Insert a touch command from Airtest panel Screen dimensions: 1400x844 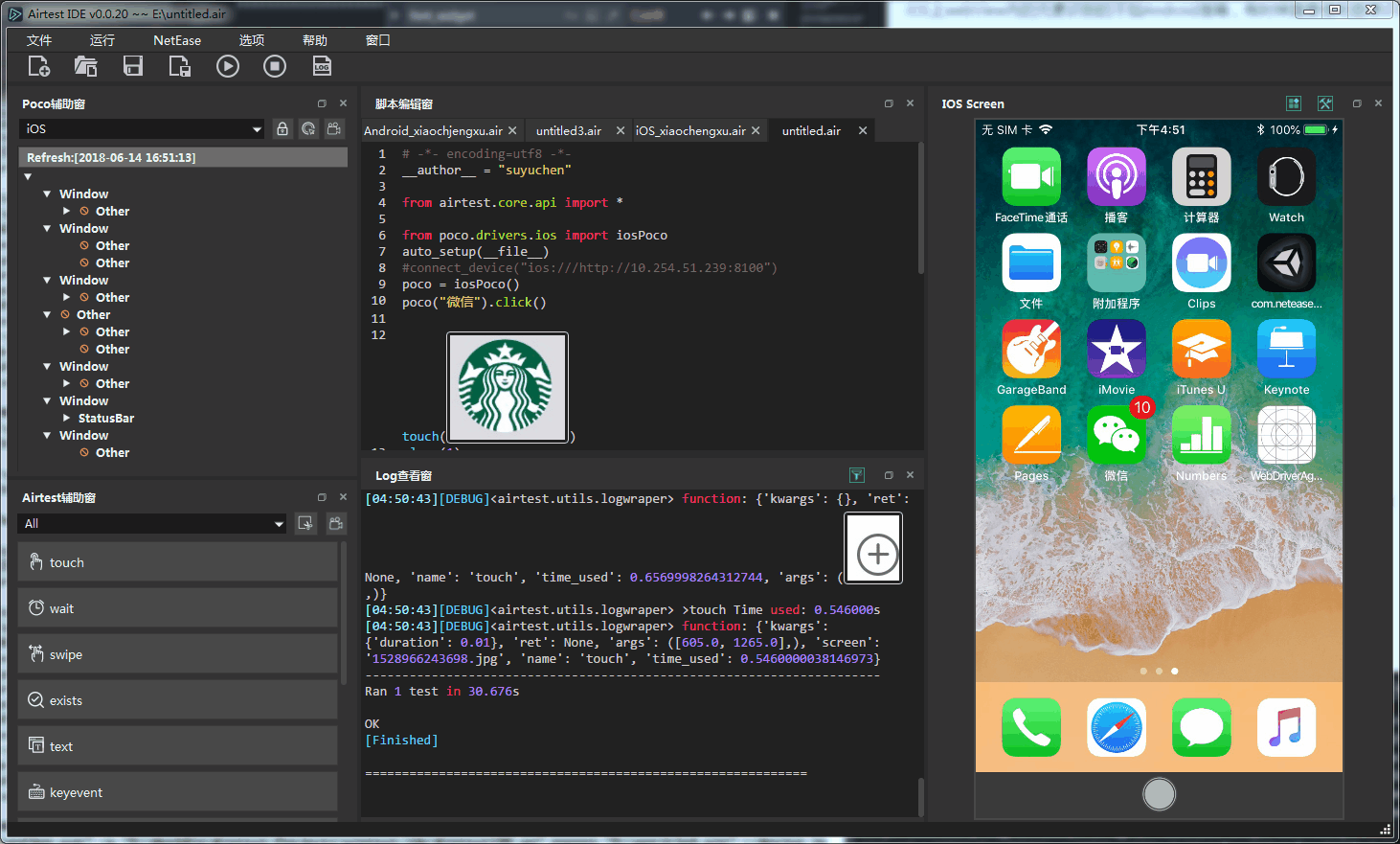[177, 562]
